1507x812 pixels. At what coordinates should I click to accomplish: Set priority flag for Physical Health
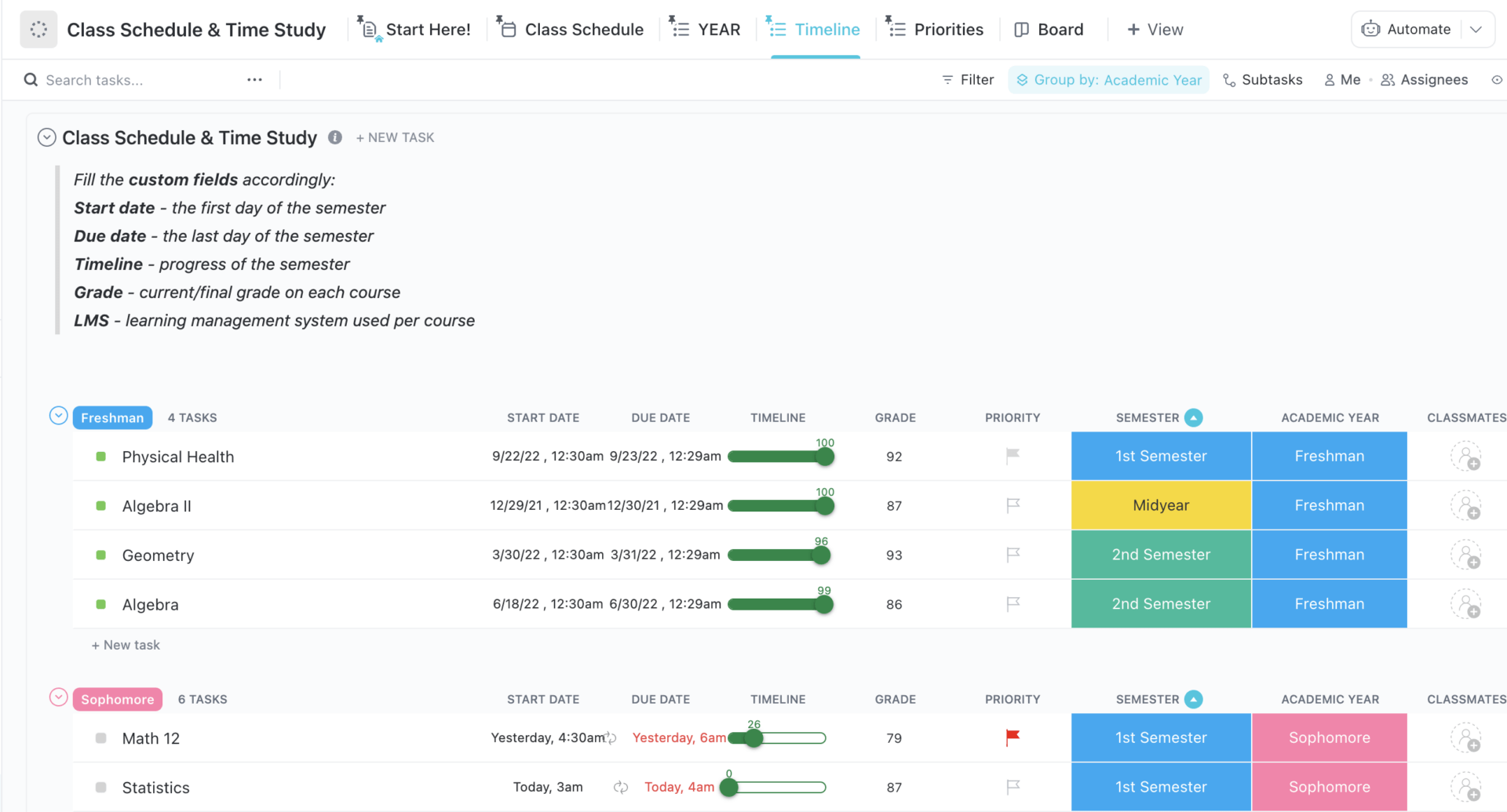tap(1013, 456)
